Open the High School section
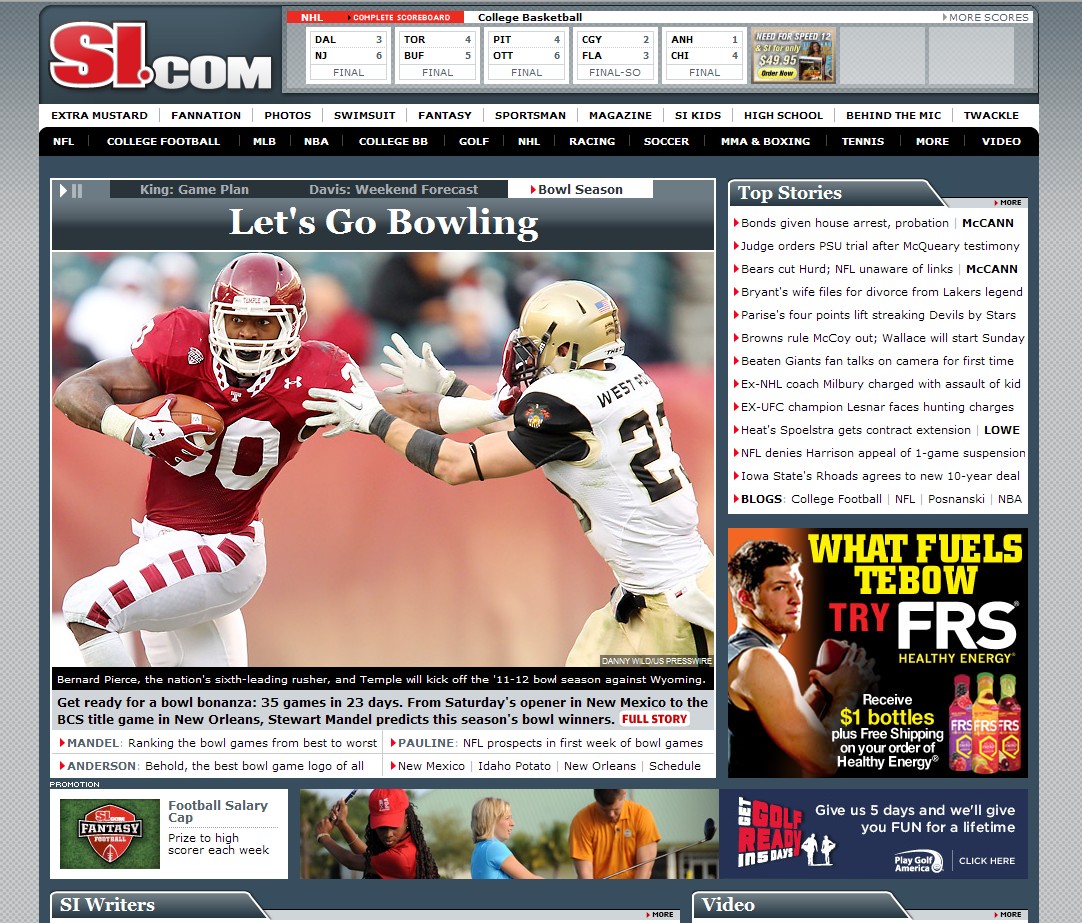 [783, 115]
